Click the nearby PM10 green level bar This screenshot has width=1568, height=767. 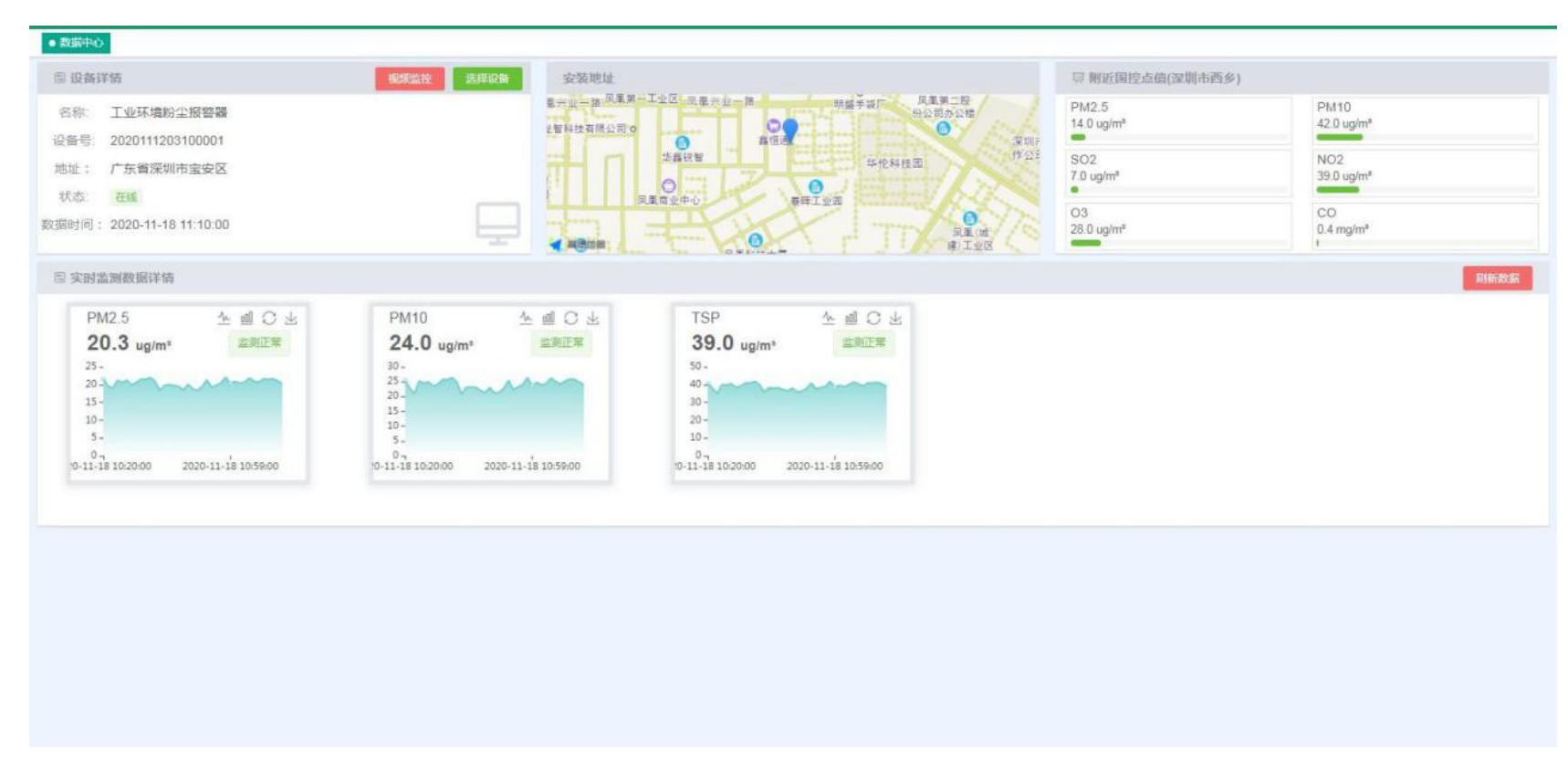pos(1339,138)
